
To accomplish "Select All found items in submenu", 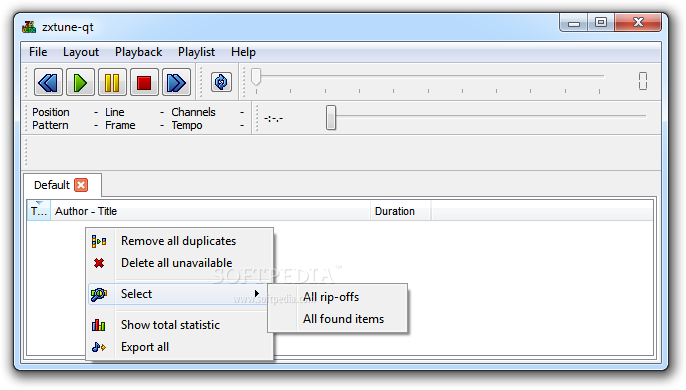I will [337, 319].
